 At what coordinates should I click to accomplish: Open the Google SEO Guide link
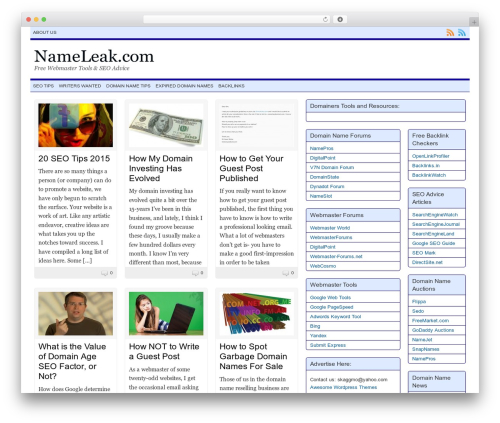[433, 243]
